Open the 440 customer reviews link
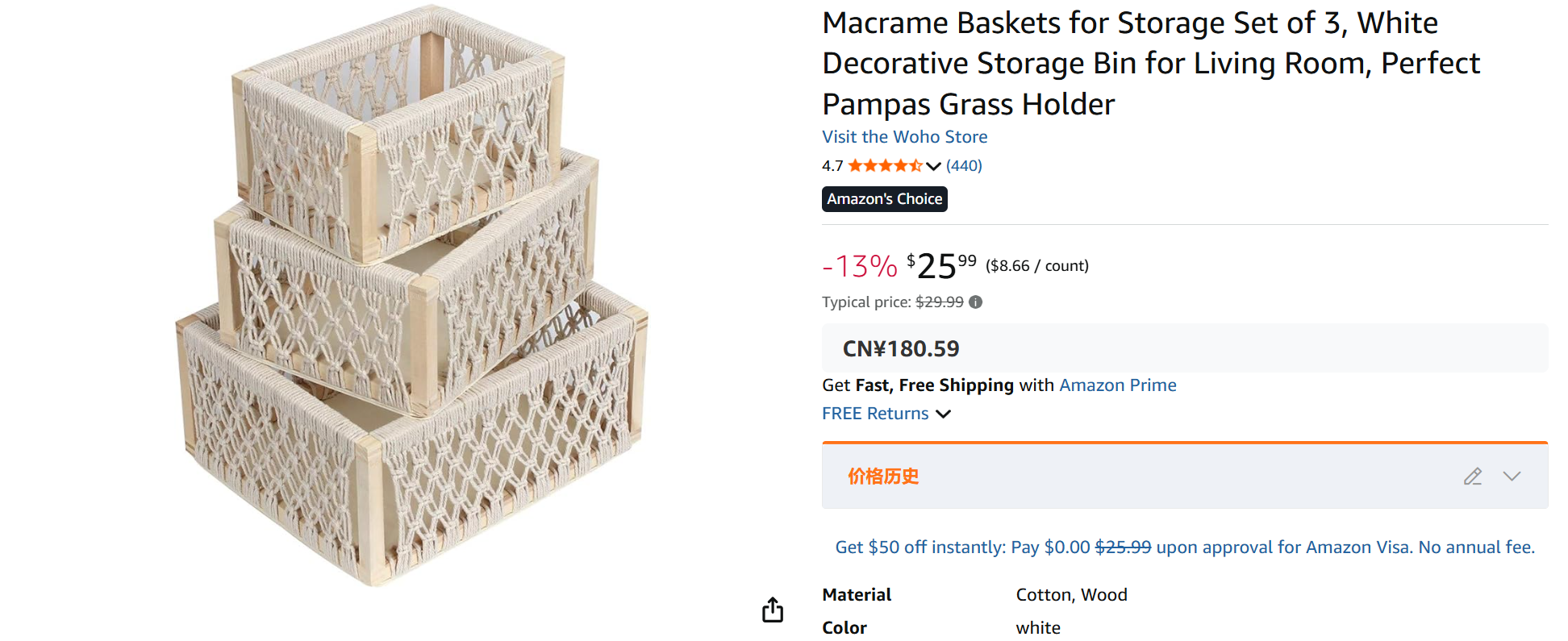1568x641 pixels. (x=964, y=166)
